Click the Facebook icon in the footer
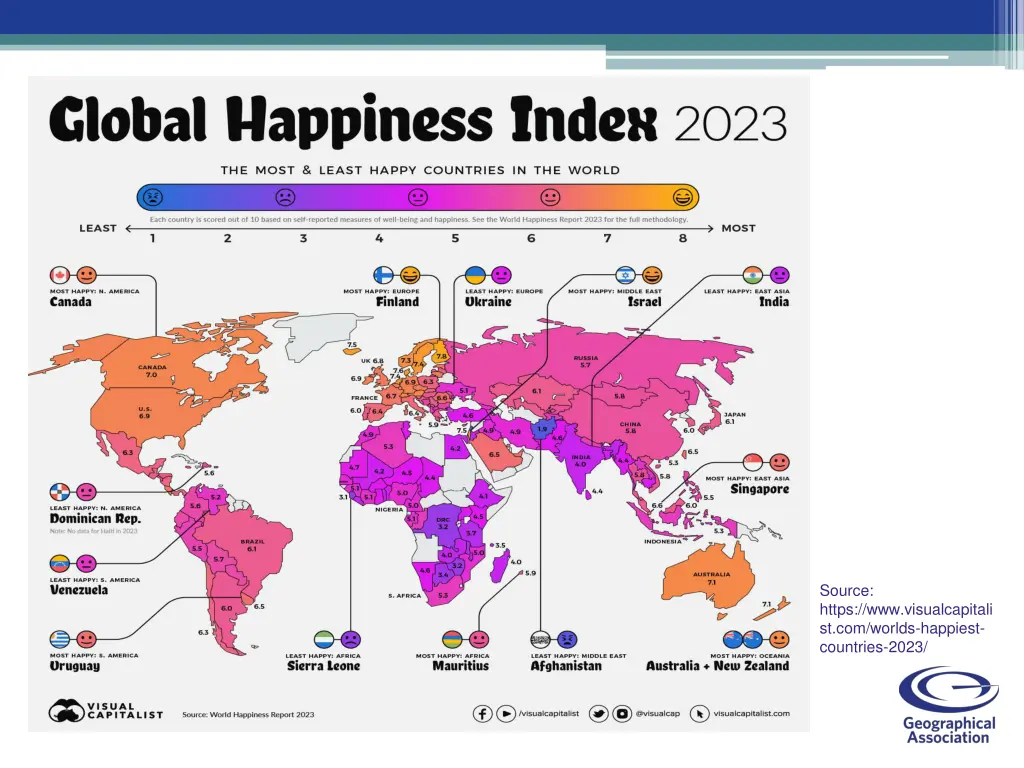The width and height of the screenshot is (1024, 768). (482, 713)
